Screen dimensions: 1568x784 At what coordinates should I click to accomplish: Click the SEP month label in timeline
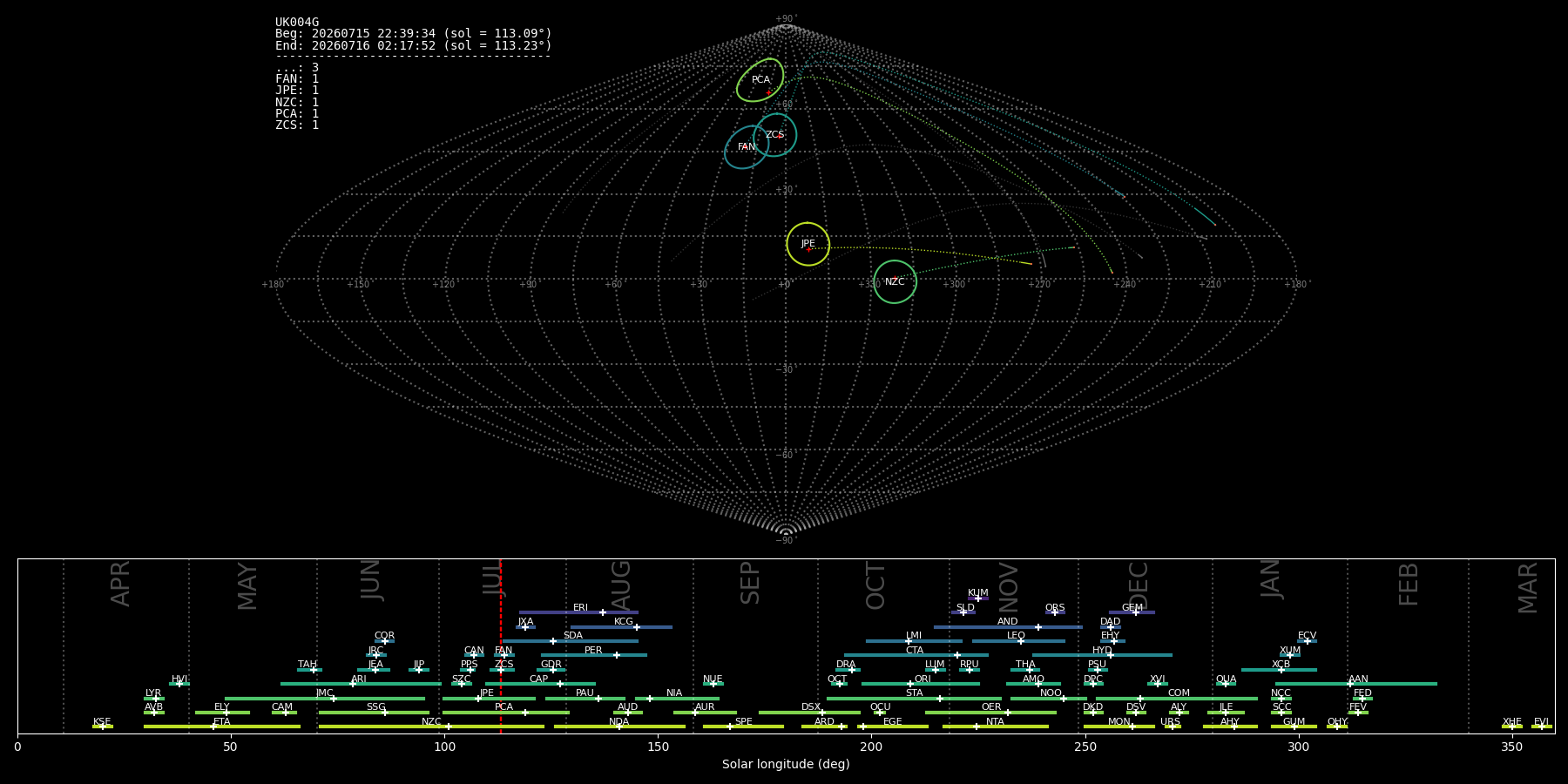[x=750, y=583]
